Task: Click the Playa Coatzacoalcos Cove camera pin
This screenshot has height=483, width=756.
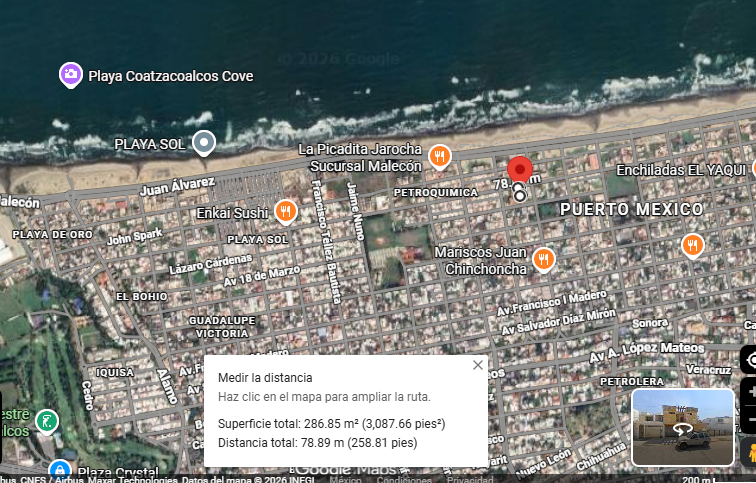Action: point(70,75)
